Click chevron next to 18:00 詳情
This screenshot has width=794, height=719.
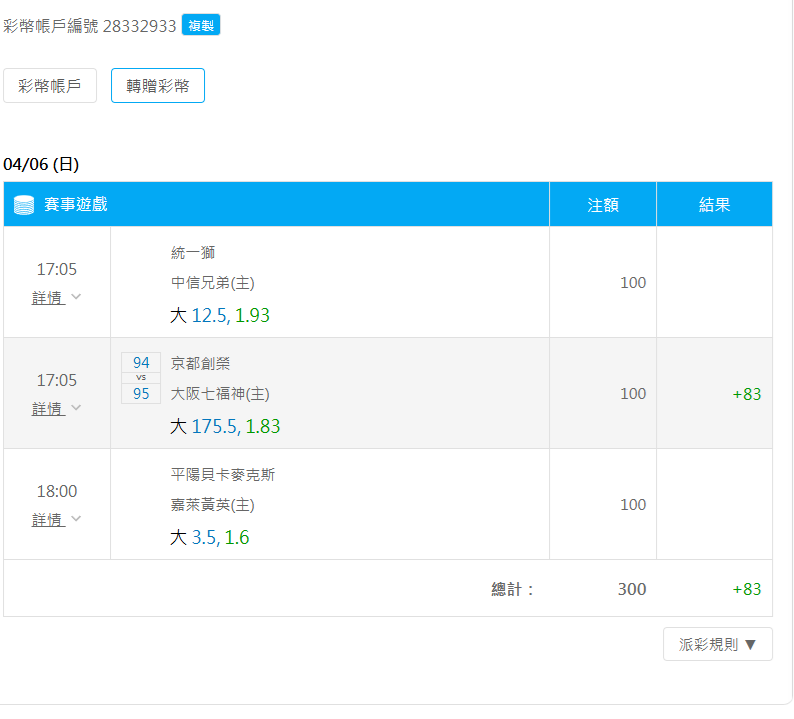pyautogui.click(x=76, y=518)
